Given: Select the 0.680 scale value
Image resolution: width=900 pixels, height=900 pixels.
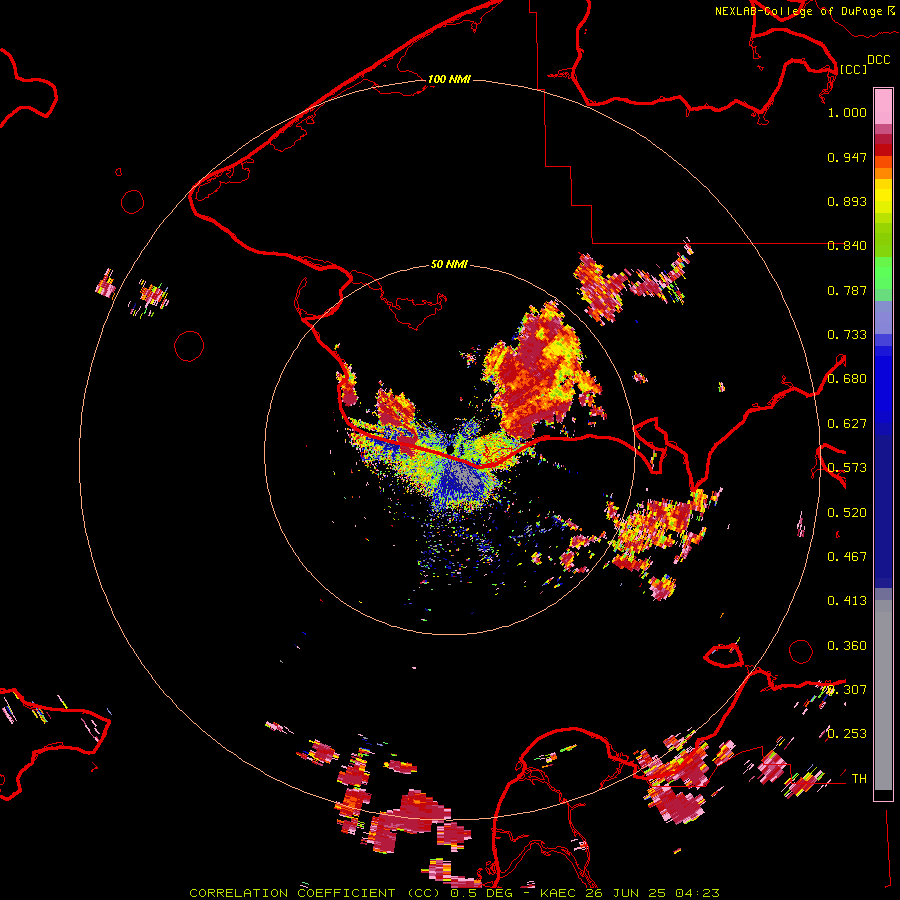Looking at the screenshot, I should (x=847, y=379).
